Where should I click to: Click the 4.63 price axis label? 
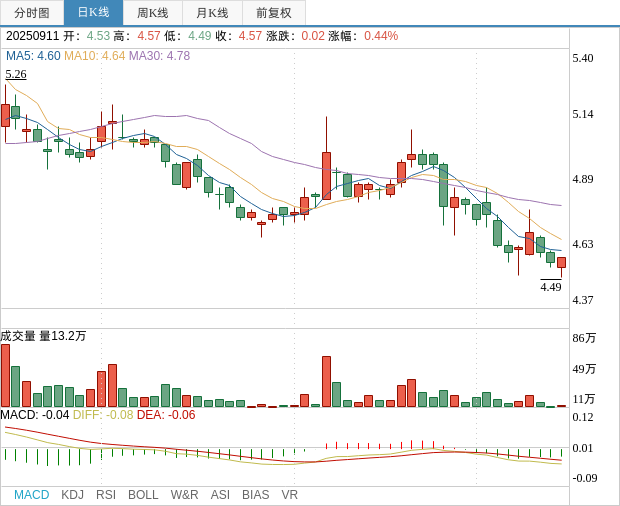583,244
